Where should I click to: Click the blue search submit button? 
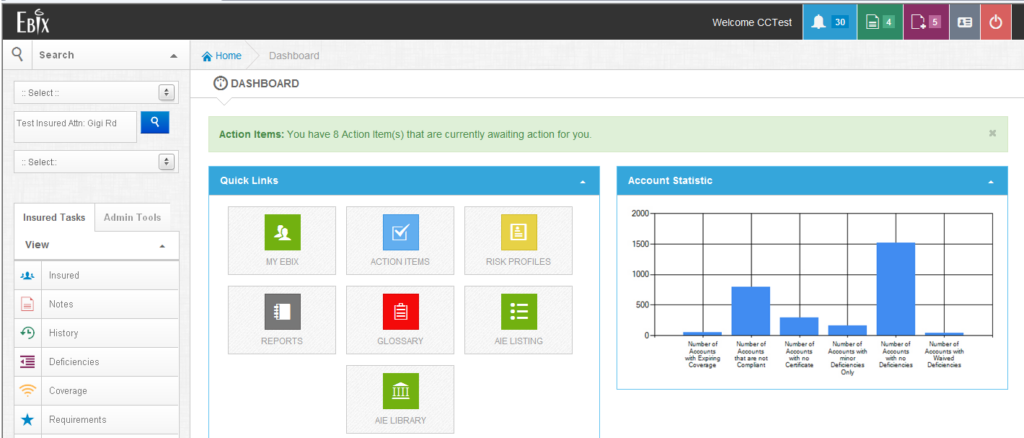[155, 121]
